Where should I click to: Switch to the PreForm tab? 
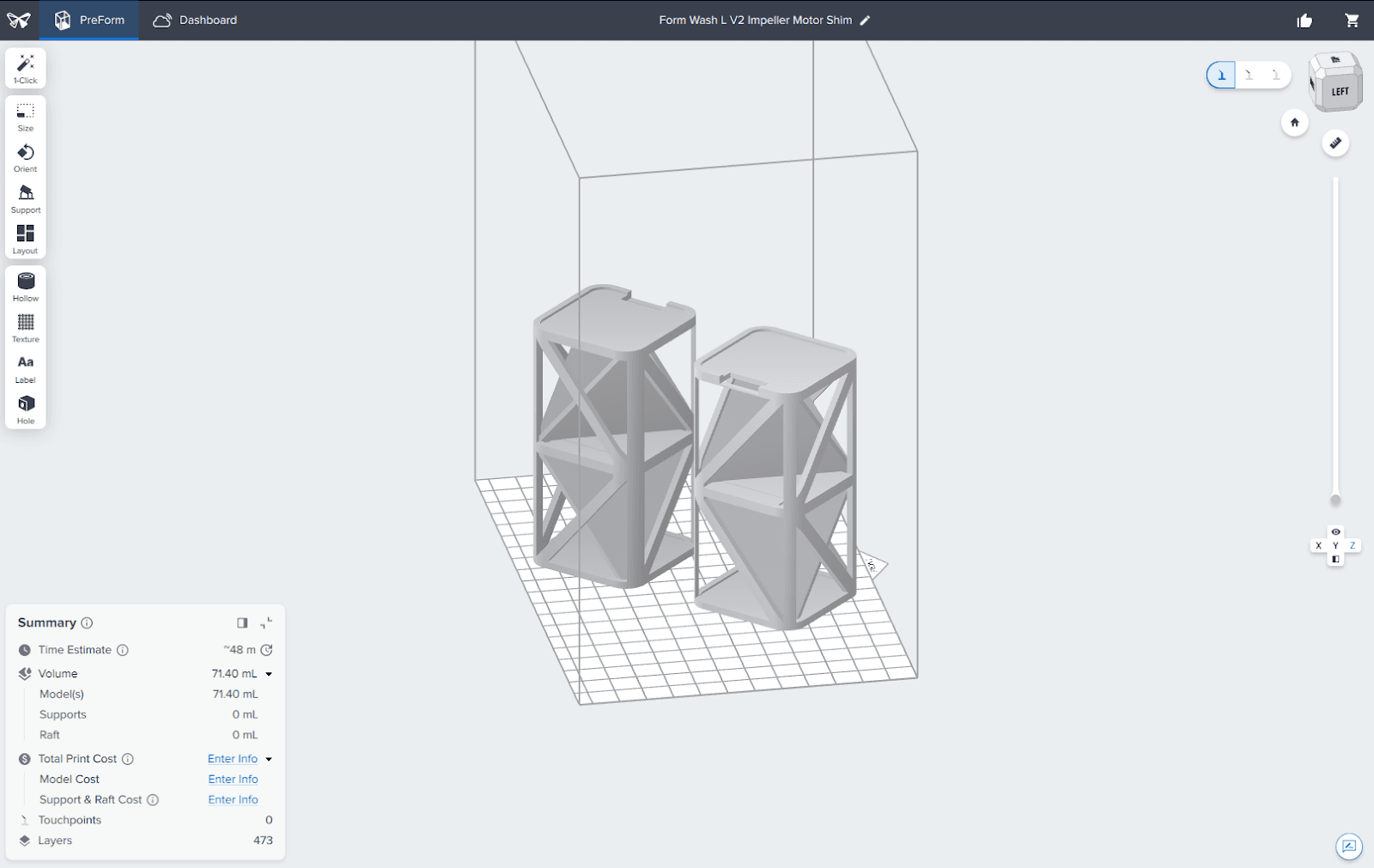[90, 20]
